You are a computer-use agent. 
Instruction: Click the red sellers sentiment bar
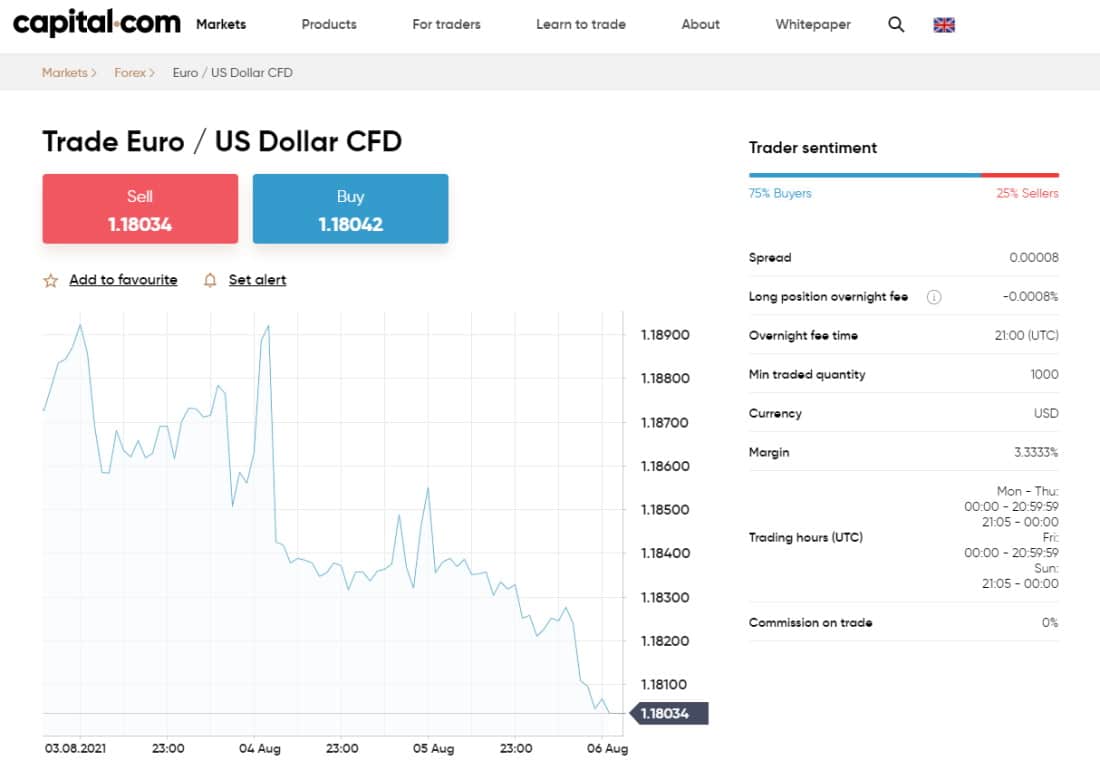click(1020, 175)
